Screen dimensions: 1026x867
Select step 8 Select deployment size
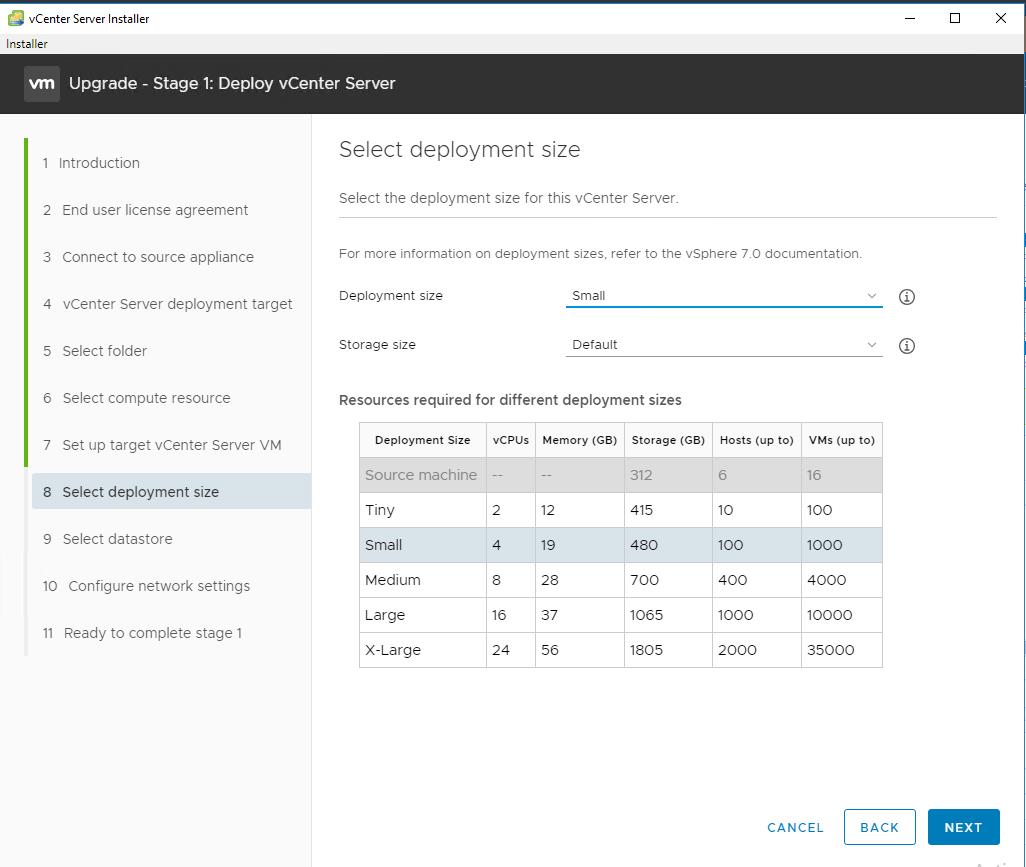(x=171, y=491)
